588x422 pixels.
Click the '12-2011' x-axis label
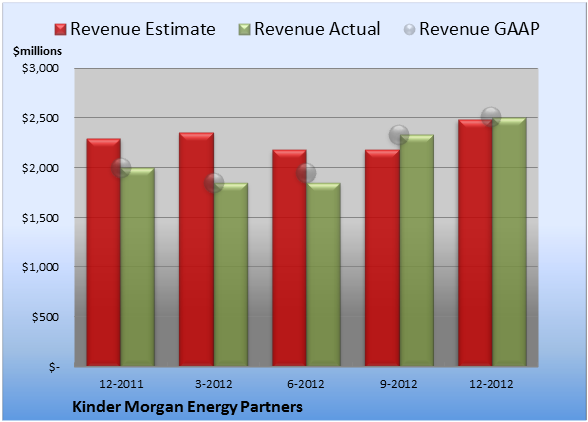pyautogui.click(x=121, y=384)
